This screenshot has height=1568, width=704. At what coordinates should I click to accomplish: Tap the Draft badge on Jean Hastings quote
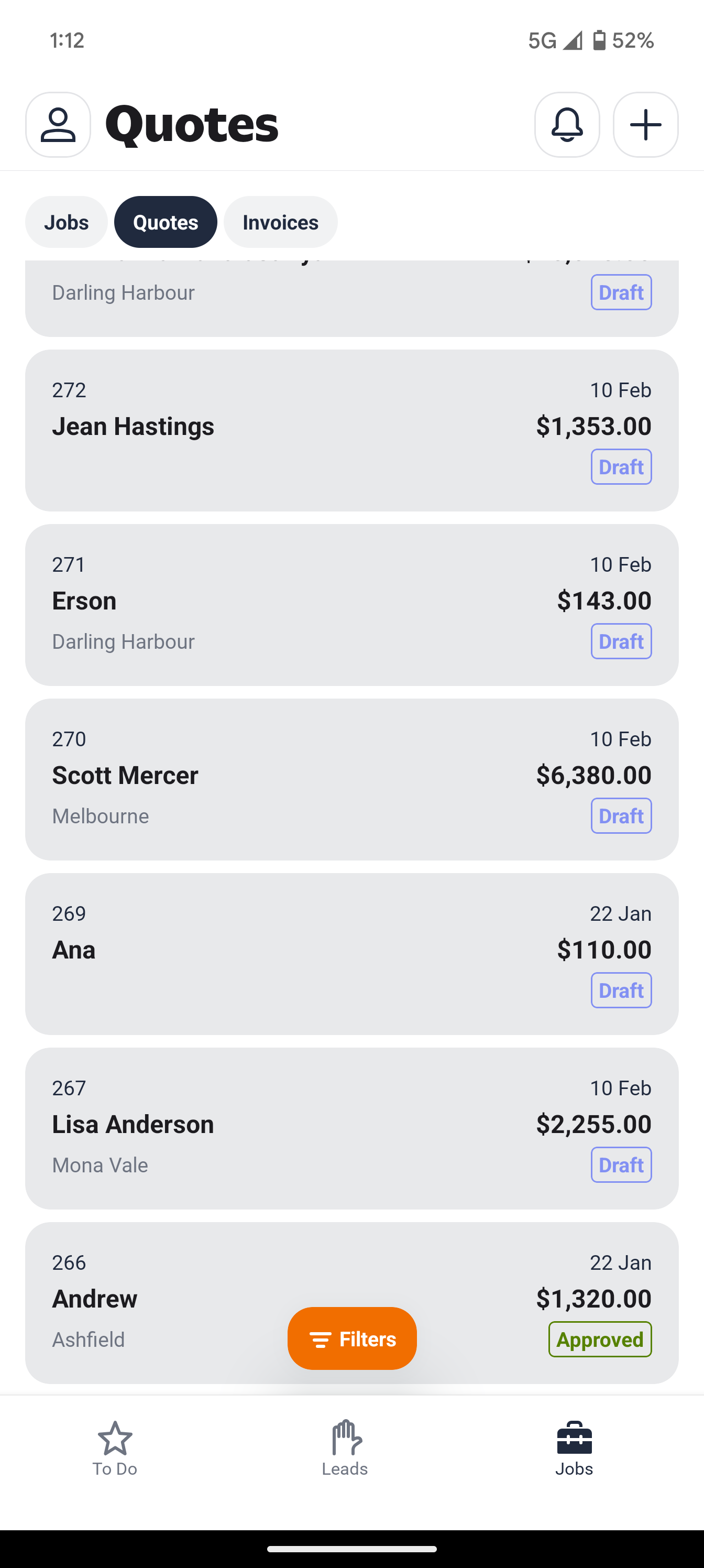tap(621, 467)
